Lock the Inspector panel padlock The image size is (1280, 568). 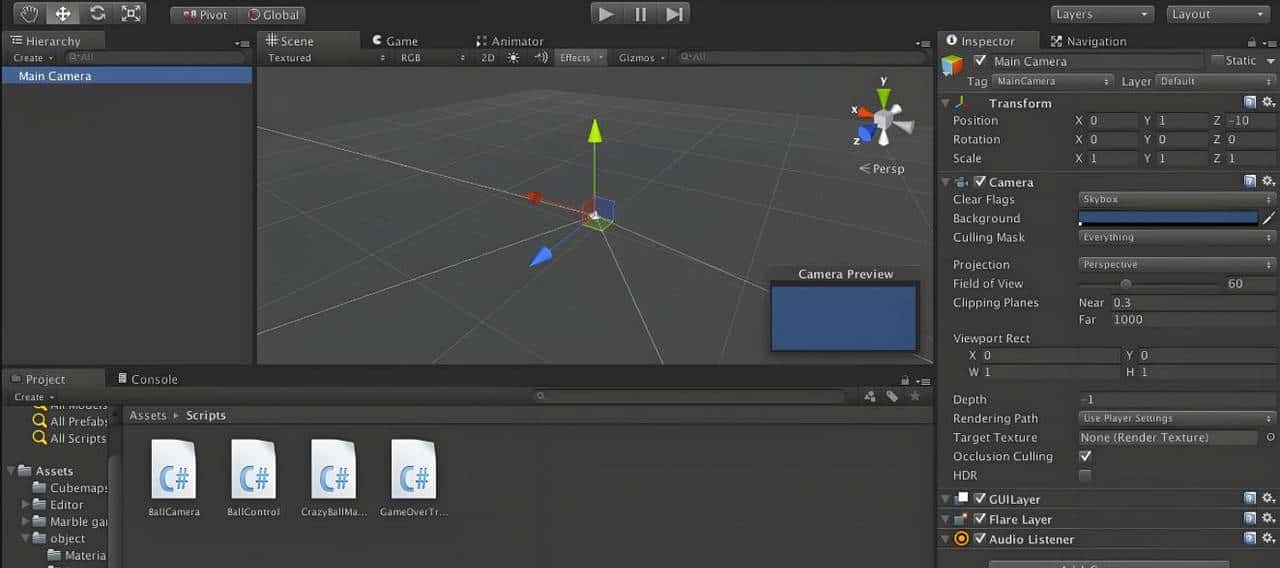(x=1251, y=41)
